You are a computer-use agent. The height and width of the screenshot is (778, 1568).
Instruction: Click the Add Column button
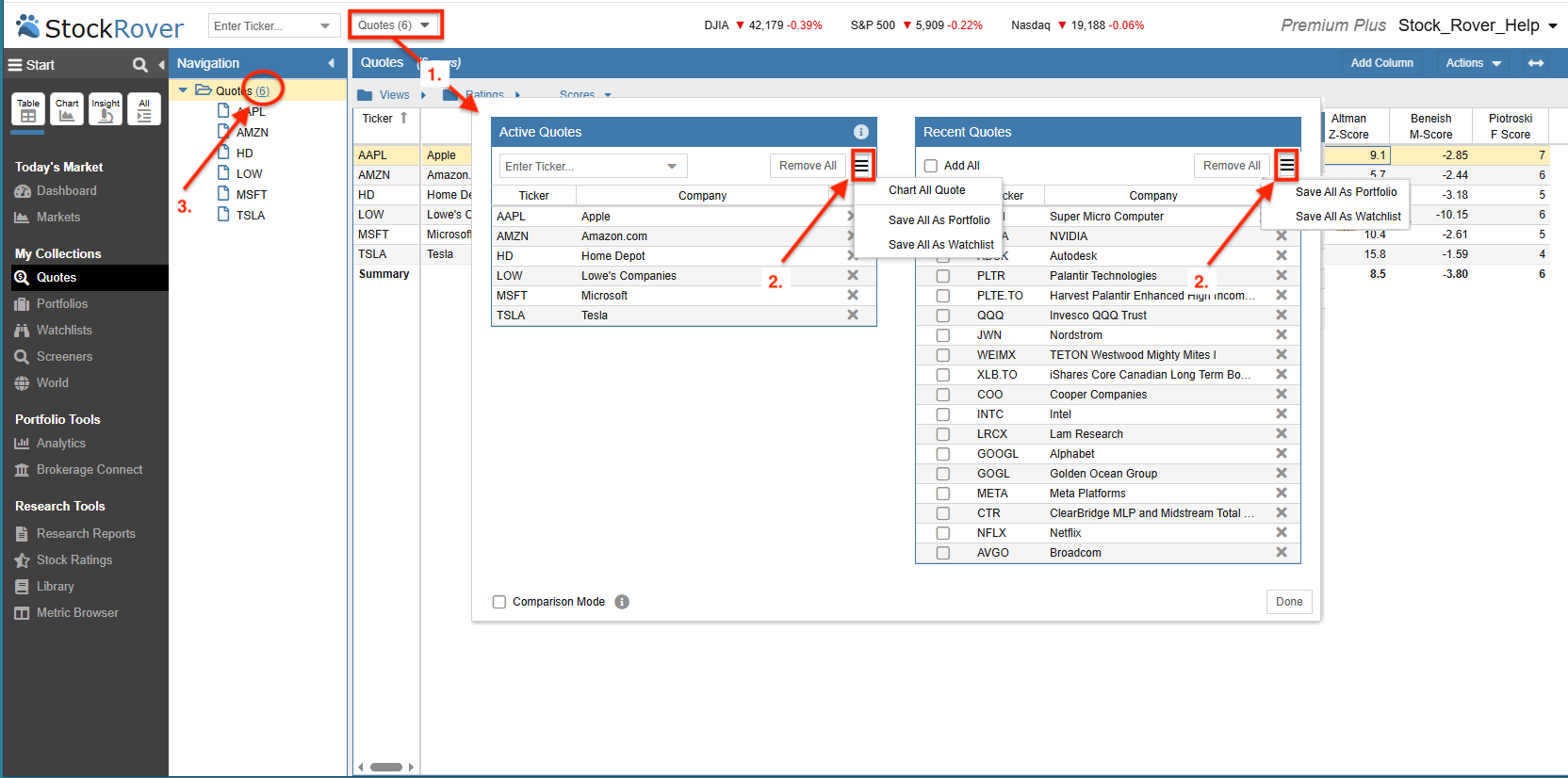click(1381, 63)
